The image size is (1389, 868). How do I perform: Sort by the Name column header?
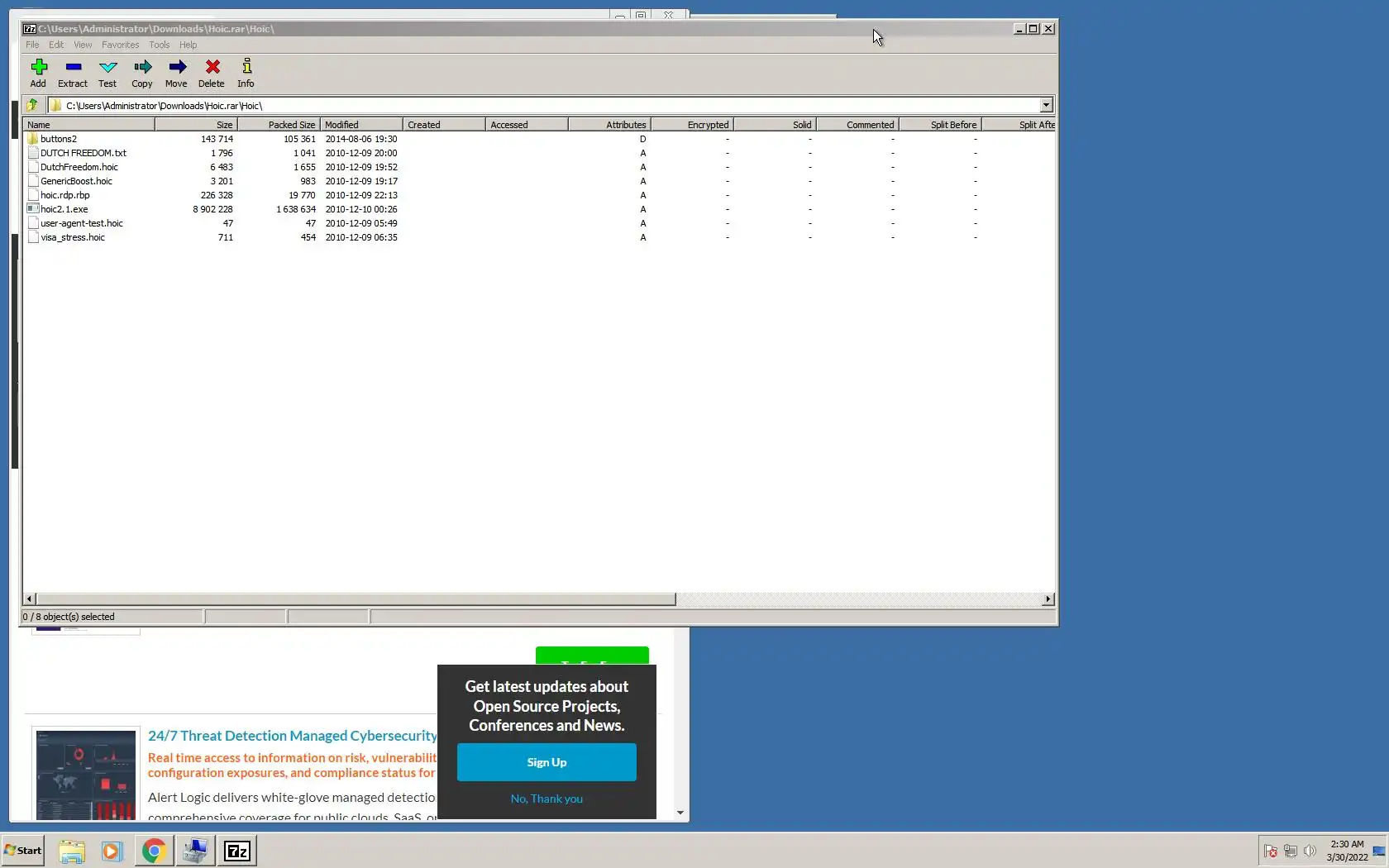(88, 125)
